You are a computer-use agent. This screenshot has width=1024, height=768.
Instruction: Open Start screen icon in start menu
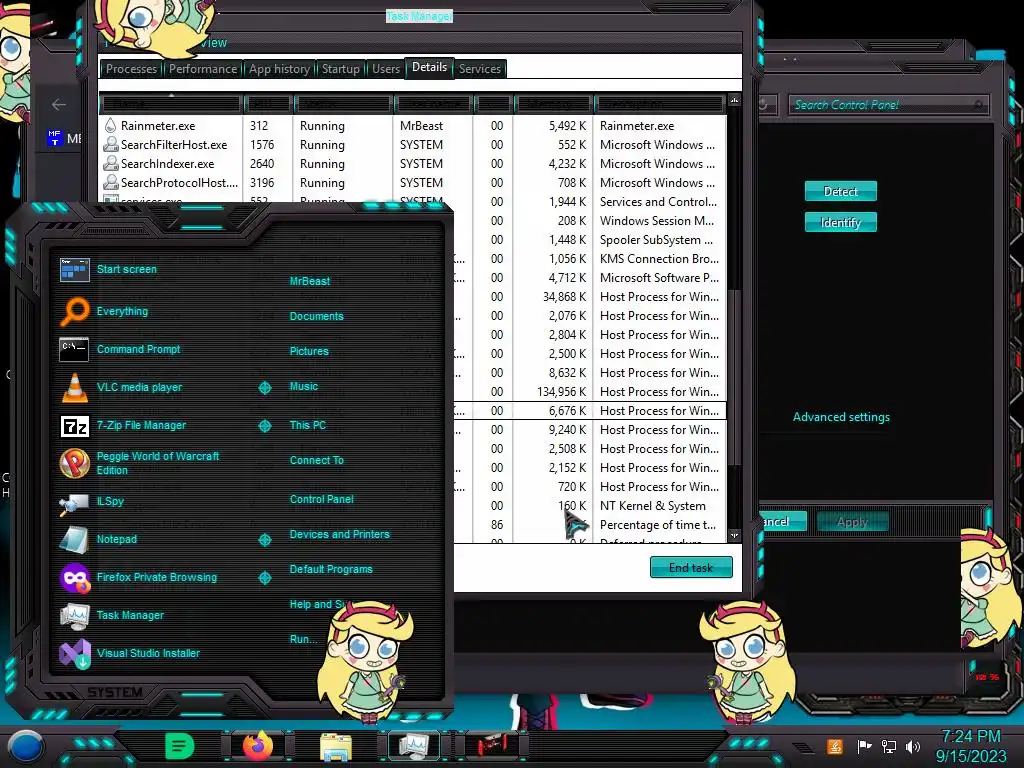click(74, 269)
